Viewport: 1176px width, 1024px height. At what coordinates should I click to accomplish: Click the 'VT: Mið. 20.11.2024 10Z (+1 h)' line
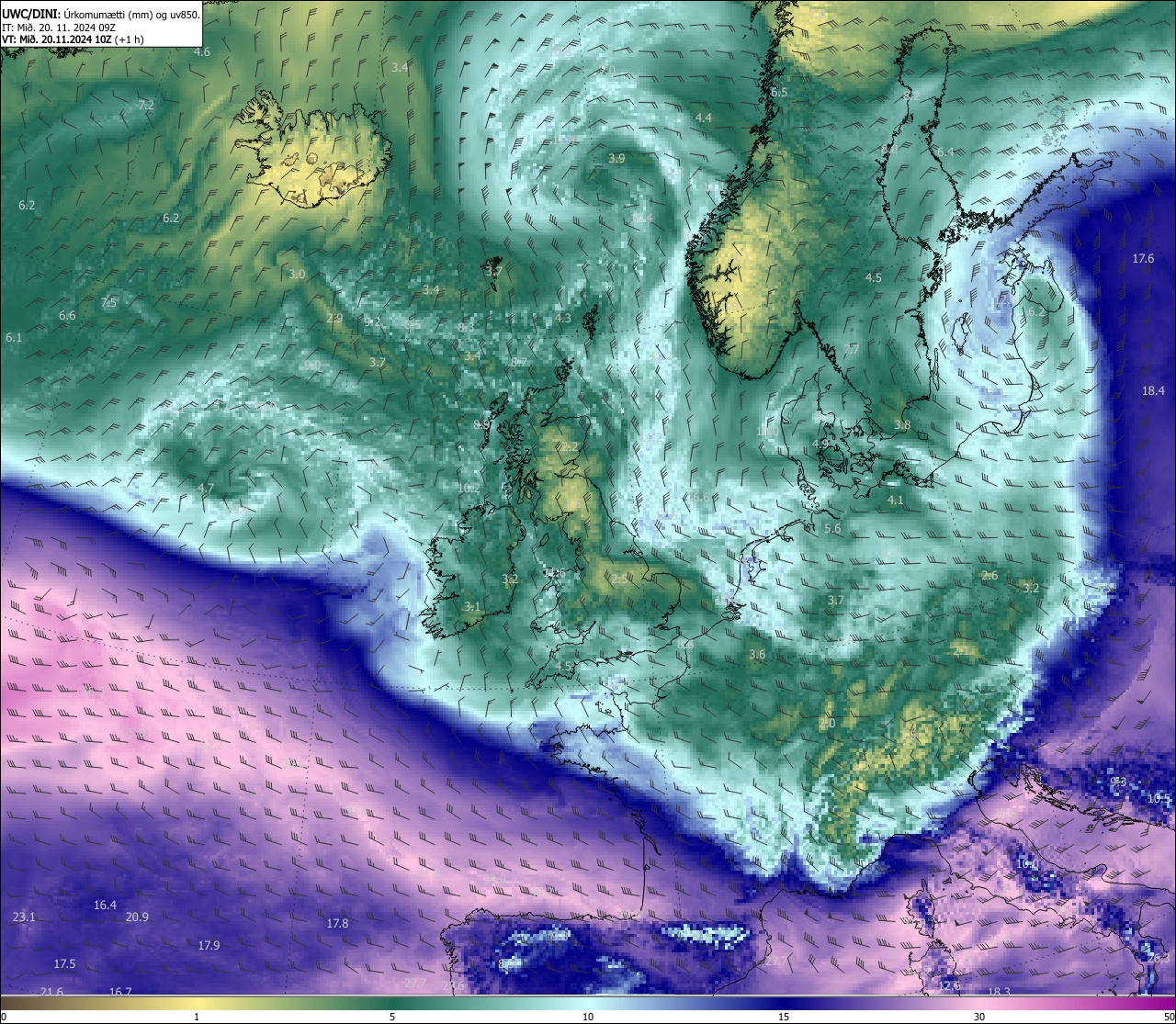point(73,39)
